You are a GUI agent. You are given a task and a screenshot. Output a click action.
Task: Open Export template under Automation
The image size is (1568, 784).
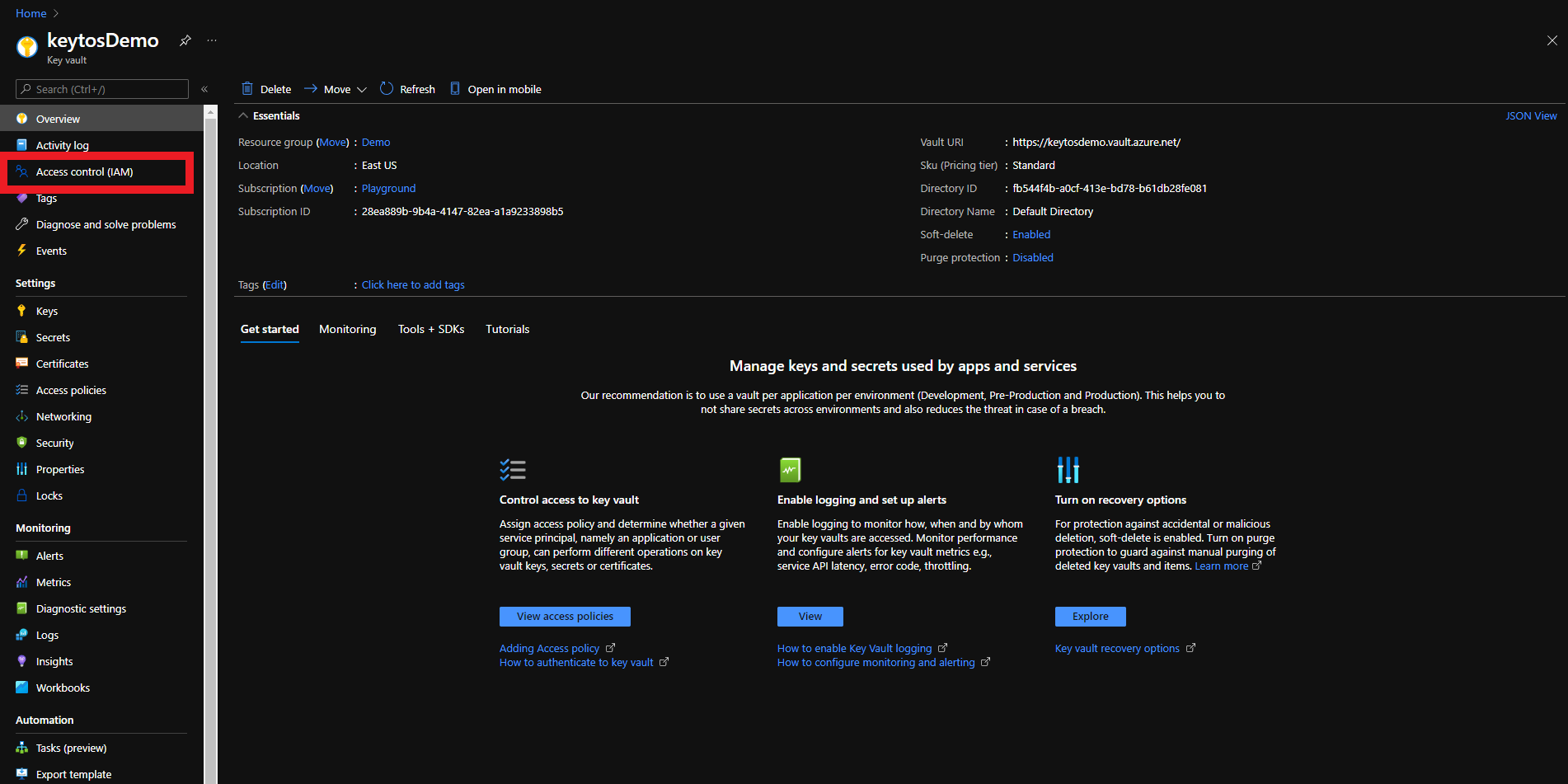tap(101, 774)
